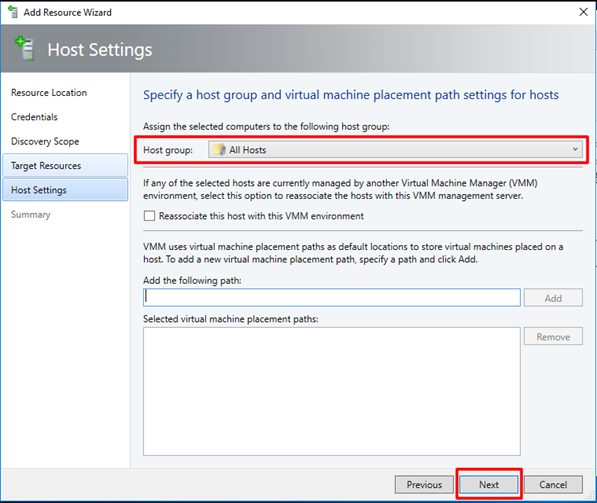Select the Discovery Scope step
This screenshot has height=503, width=597.
pyautogui.click(x=45, y=141)
